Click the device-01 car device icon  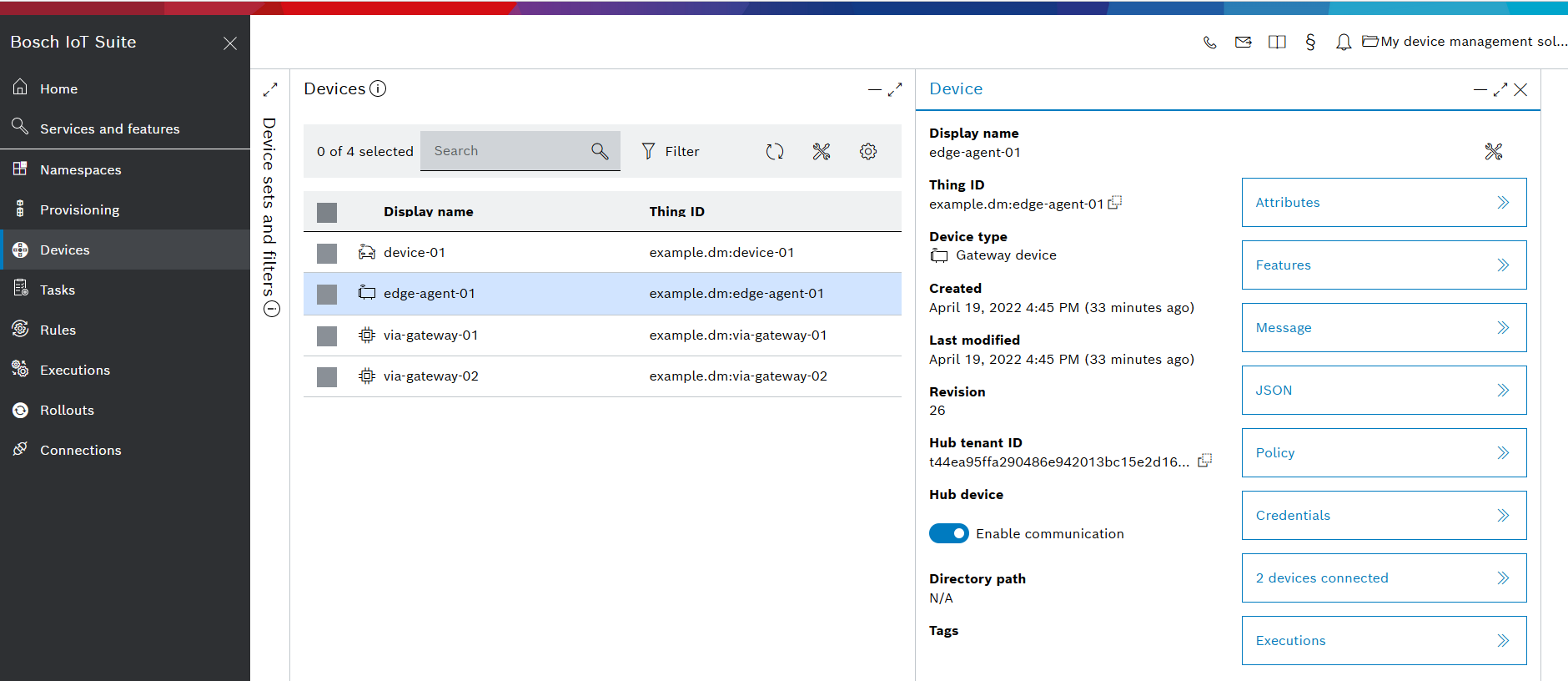367,252
